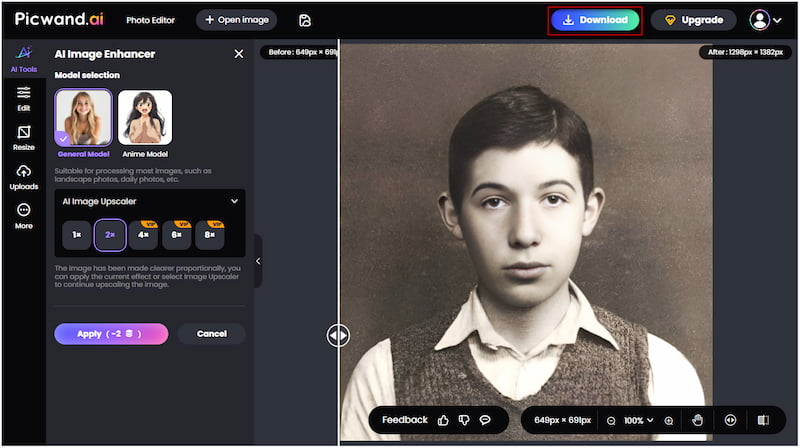Collapse the AI Image Upscaler section
Screen dimensions: 800x448
[x=234, y=201]
